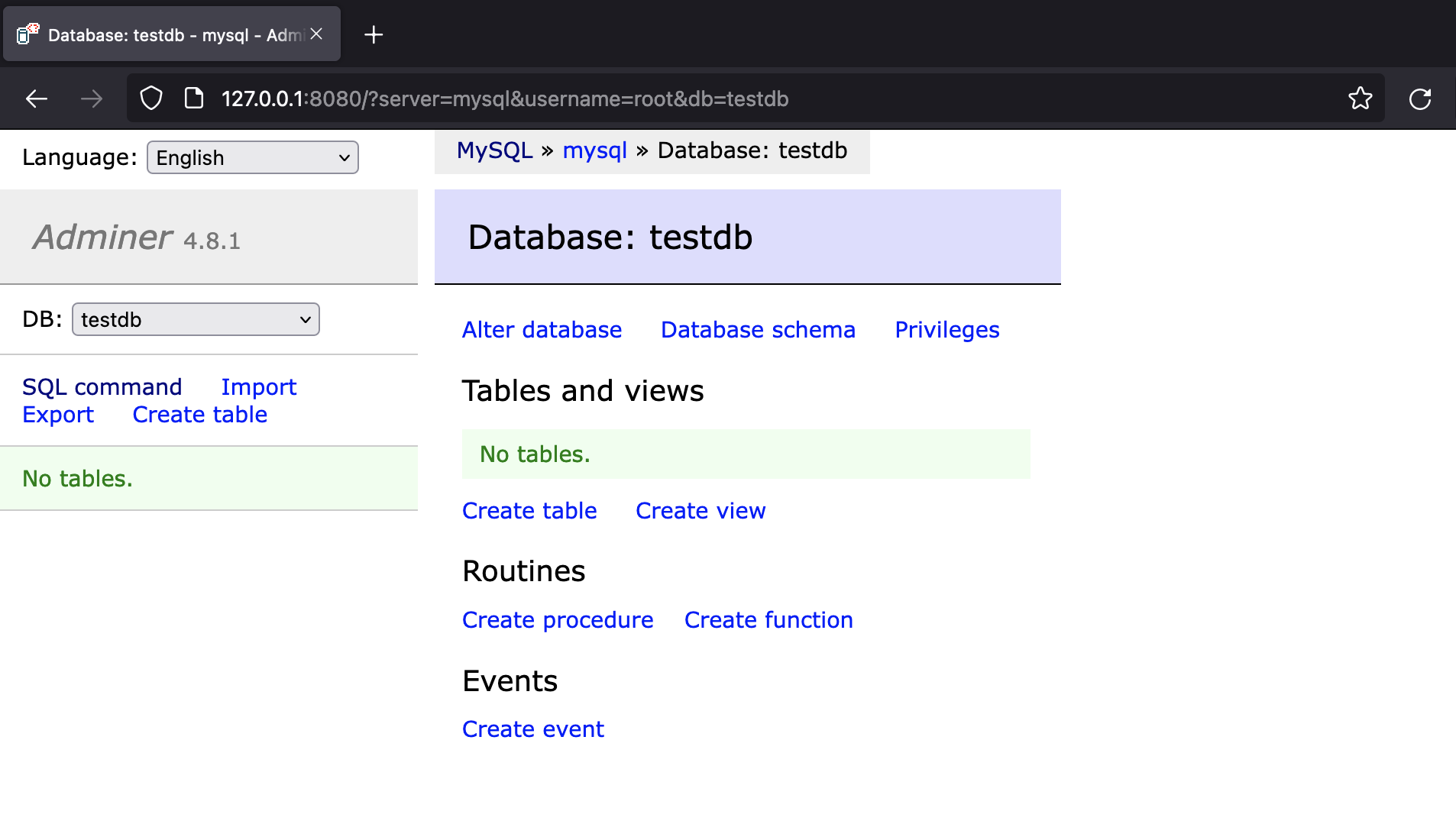The height and width of the screenshot is (837, 1456).
Task: Click the address bar URL field
Action: click(x=688, y=99)
